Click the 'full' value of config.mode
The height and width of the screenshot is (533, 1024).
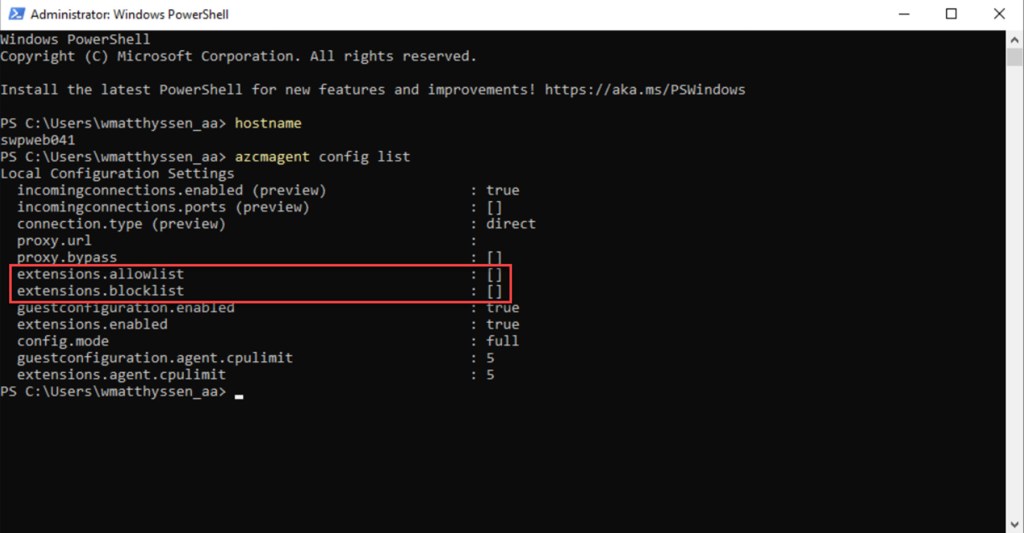(x=502, y=341)
